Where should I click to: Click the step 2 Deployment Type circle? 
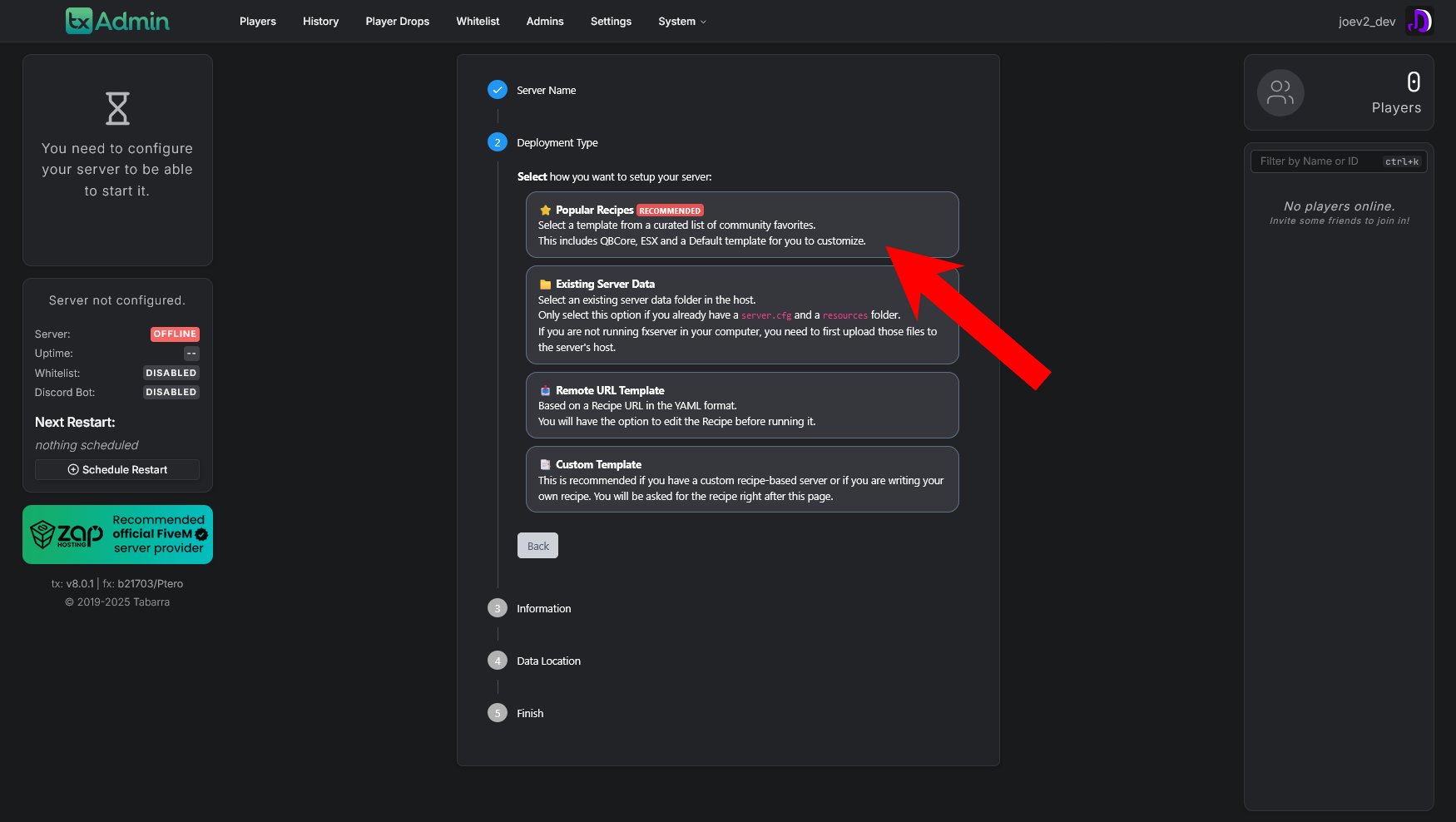(498, 142)
